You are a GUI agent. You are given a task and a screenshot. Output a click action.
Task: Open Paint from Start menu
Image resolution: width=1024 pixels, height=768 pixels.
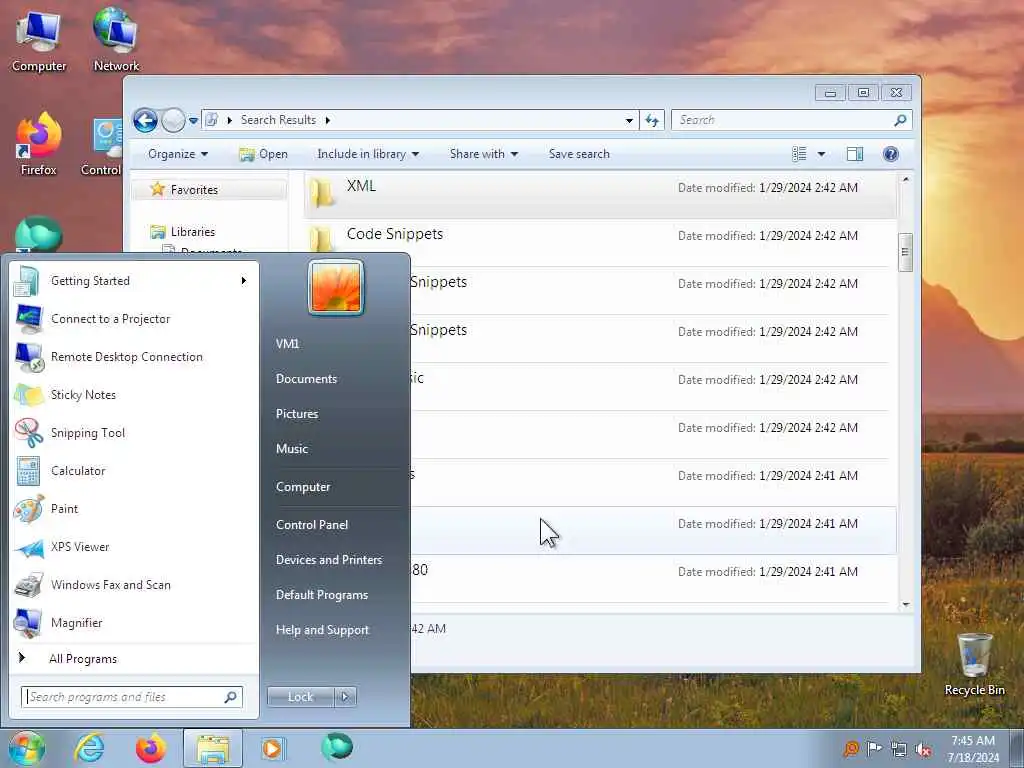(x=134, y=509)
